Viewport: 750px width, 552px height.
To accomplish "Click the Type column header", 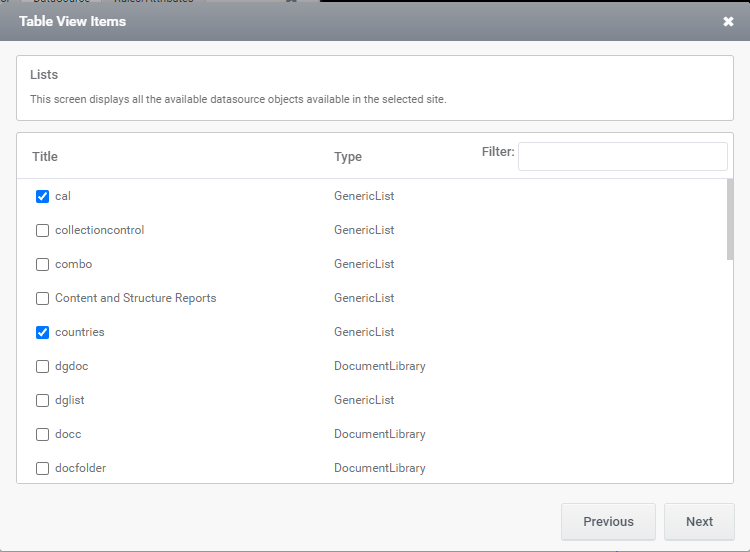I will (348, 157).
